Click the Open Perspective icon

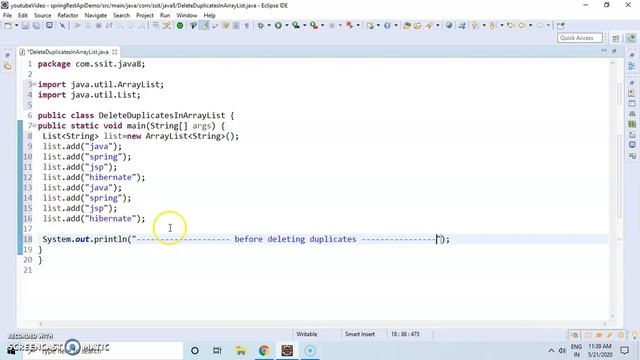pos(616,38)
